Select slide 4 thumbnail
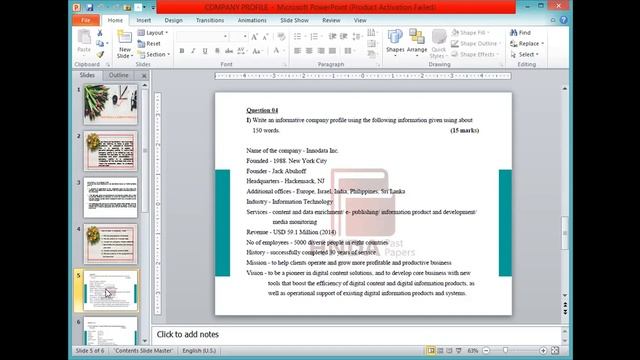The height and width of the screenshot is (360, 640). pos(111,244)
